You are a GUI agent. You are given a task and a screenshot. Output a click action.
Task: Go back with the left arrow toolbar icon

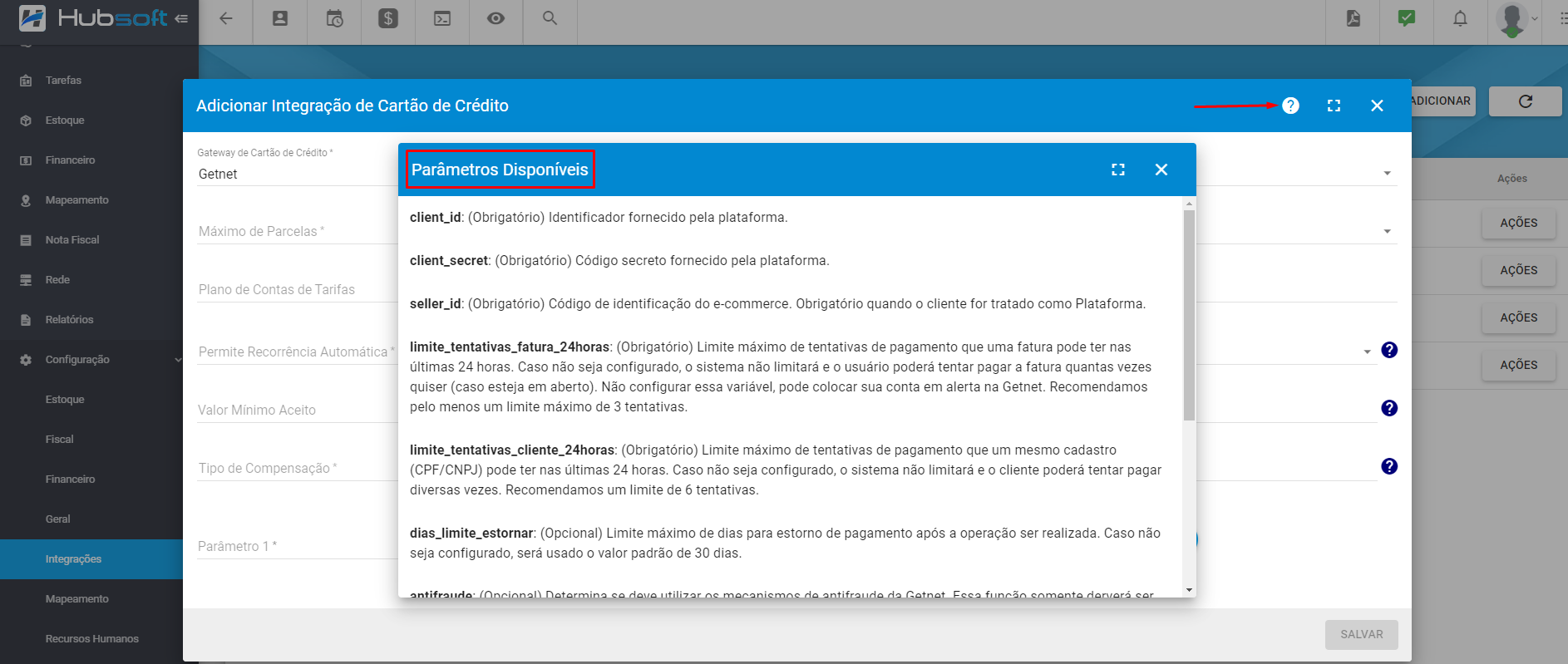[x=226, y=18]
